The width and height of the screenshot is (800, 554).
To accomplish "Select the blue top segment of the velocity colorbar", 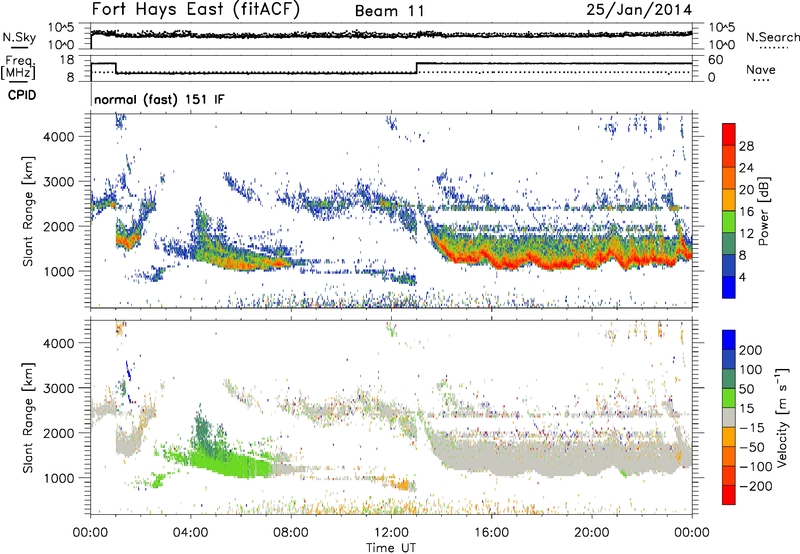I will [x=729, y=340].
